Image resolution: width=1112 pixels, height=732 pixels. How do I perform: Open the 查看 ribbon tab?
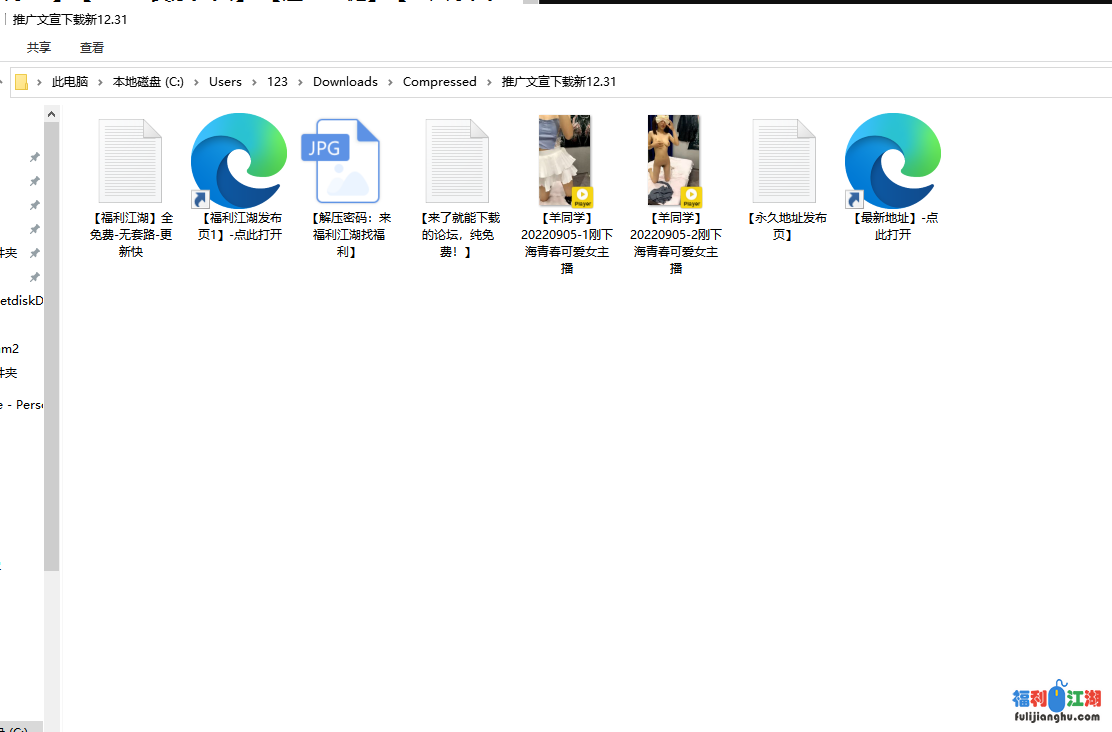pos(92,47)
